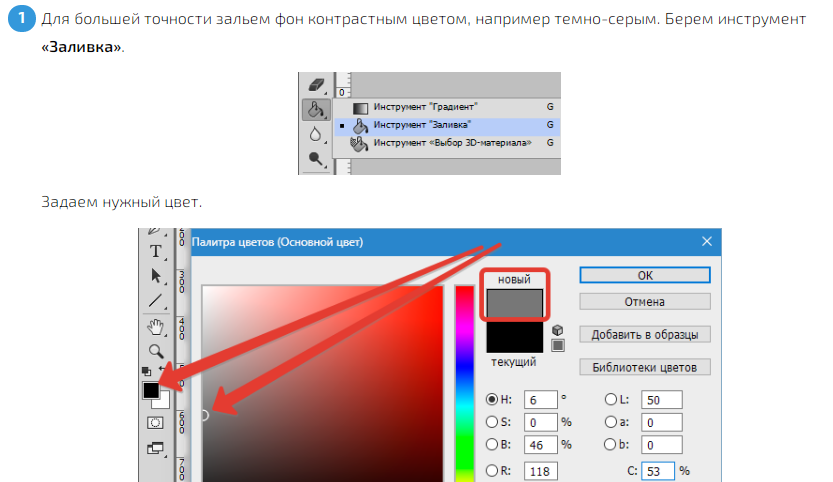833x482 pixels.
Task: Click the B brightness value field
Action: coord(538,445)
